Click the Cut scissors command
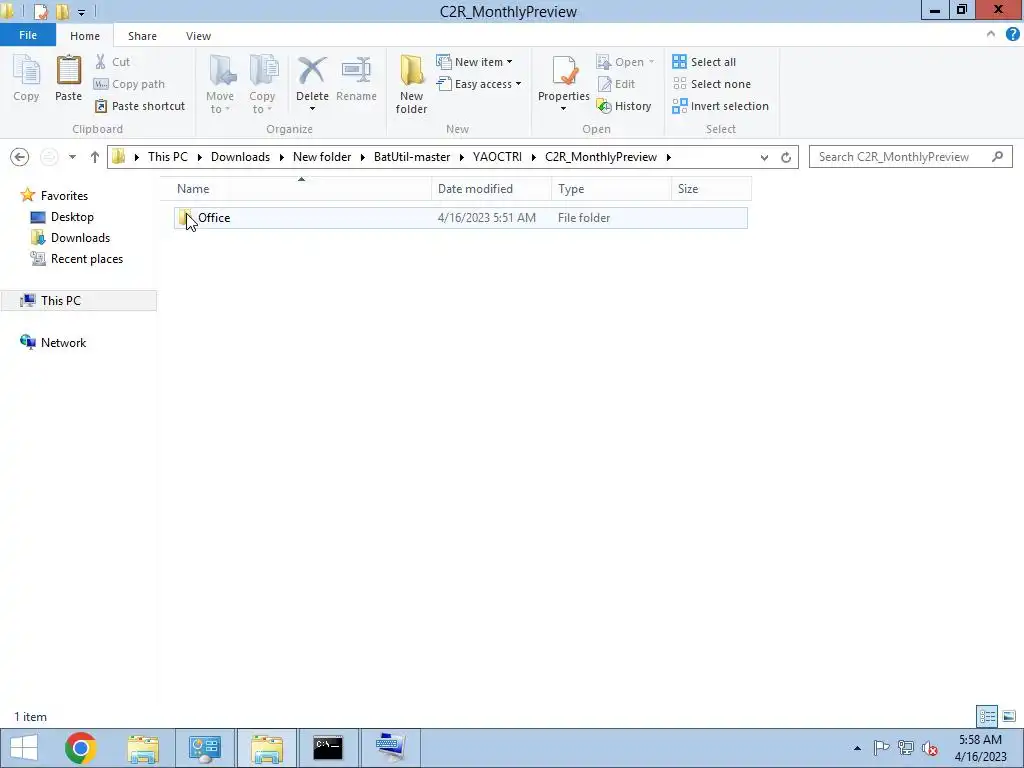The height and width of the screenshot is (768, 1024). click(112, 61)
